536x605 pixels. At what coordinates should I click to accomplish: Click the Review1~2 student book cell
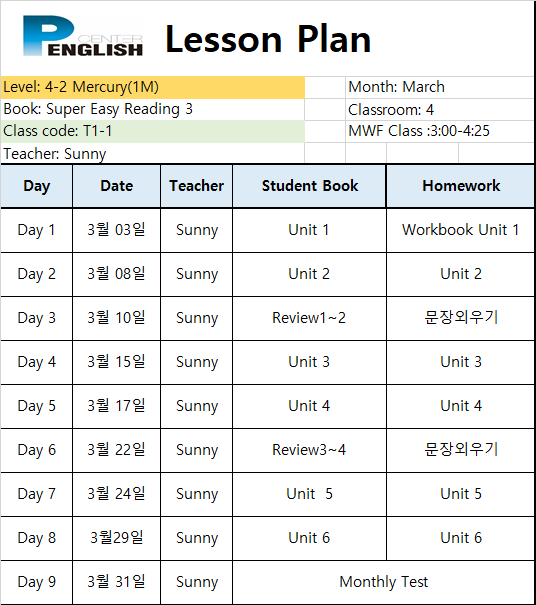[309, 318]
